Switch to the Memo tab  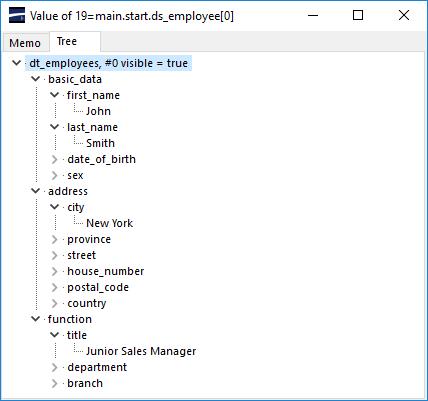click(x=25, y=43)
